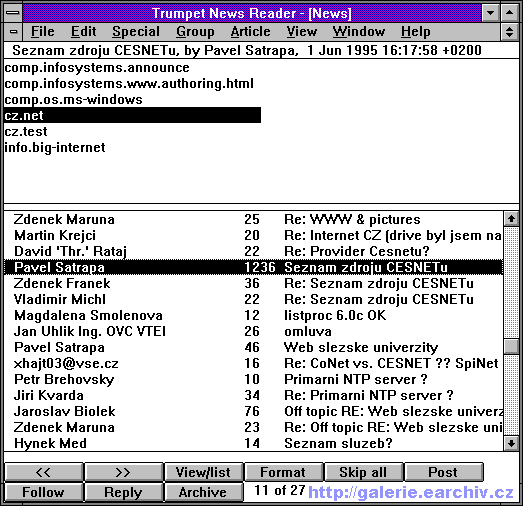Click the article list scroll up arrow
This screenshot has height=506, width=523.
pyautogui.click(x=511, y=219)
